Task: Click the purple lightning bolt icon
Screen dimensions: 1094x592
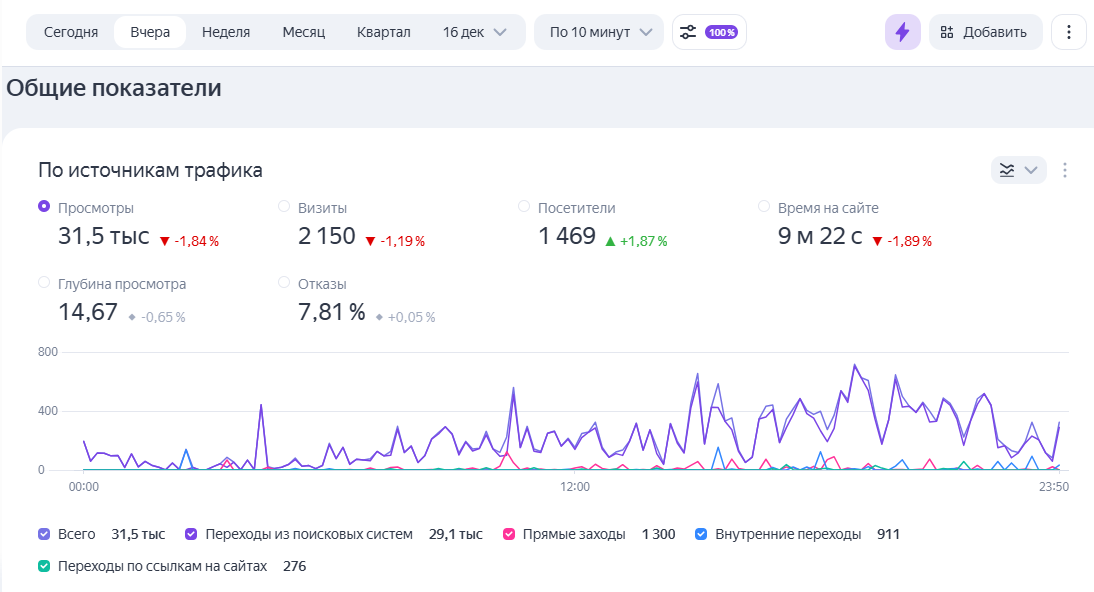Action: tap(902, 32)
